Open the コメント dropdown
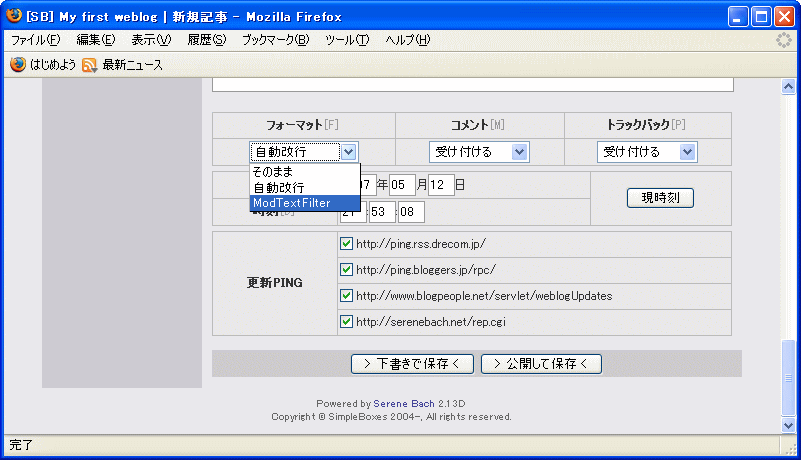This screenshot has height=460, width=801. [x=478, y=152]
